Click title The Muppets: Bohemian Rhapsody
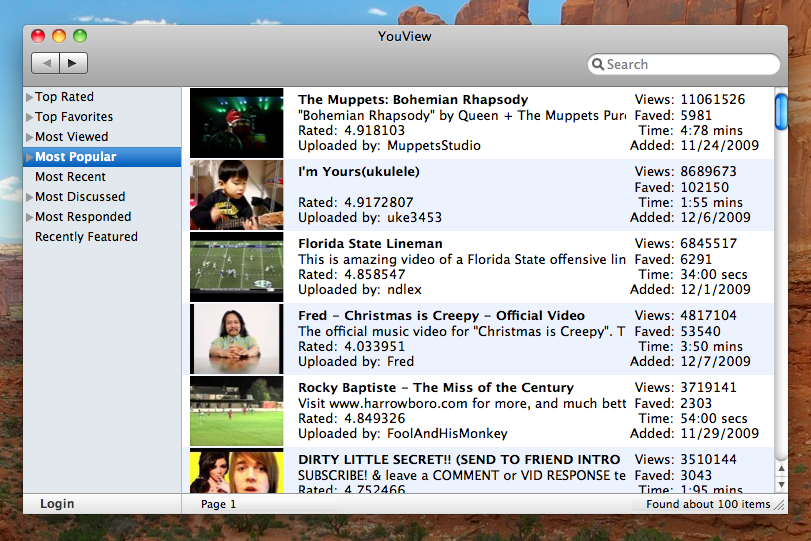 pyautogui.click(x=413, y=99)
